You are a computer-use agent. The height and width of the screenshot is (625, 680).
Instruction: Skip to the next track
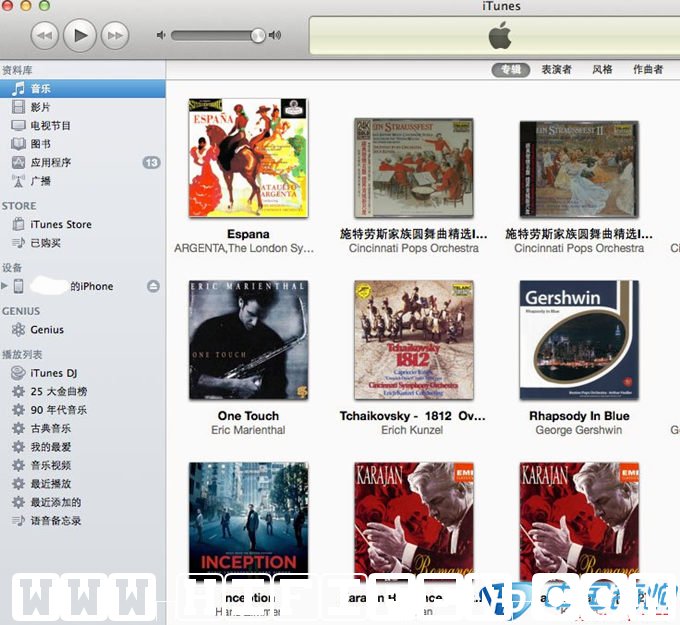click(115, 36)
